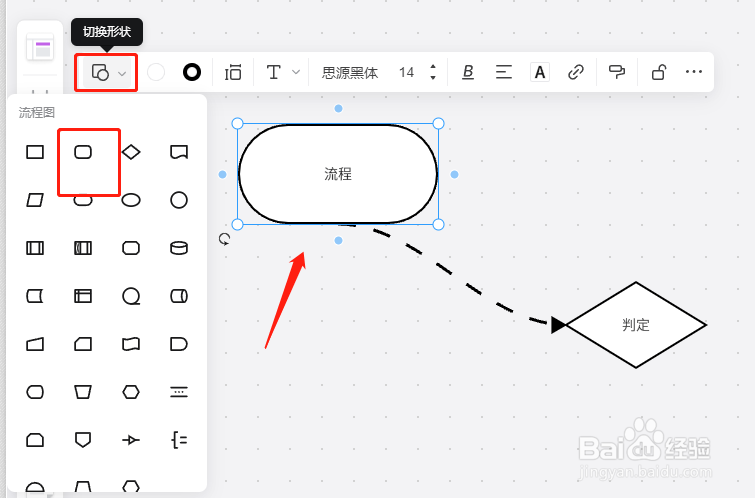Open the black border color ring swatch
Image resolution: width=755 pixels, height=498 pixels.
(x=192, y=73)
